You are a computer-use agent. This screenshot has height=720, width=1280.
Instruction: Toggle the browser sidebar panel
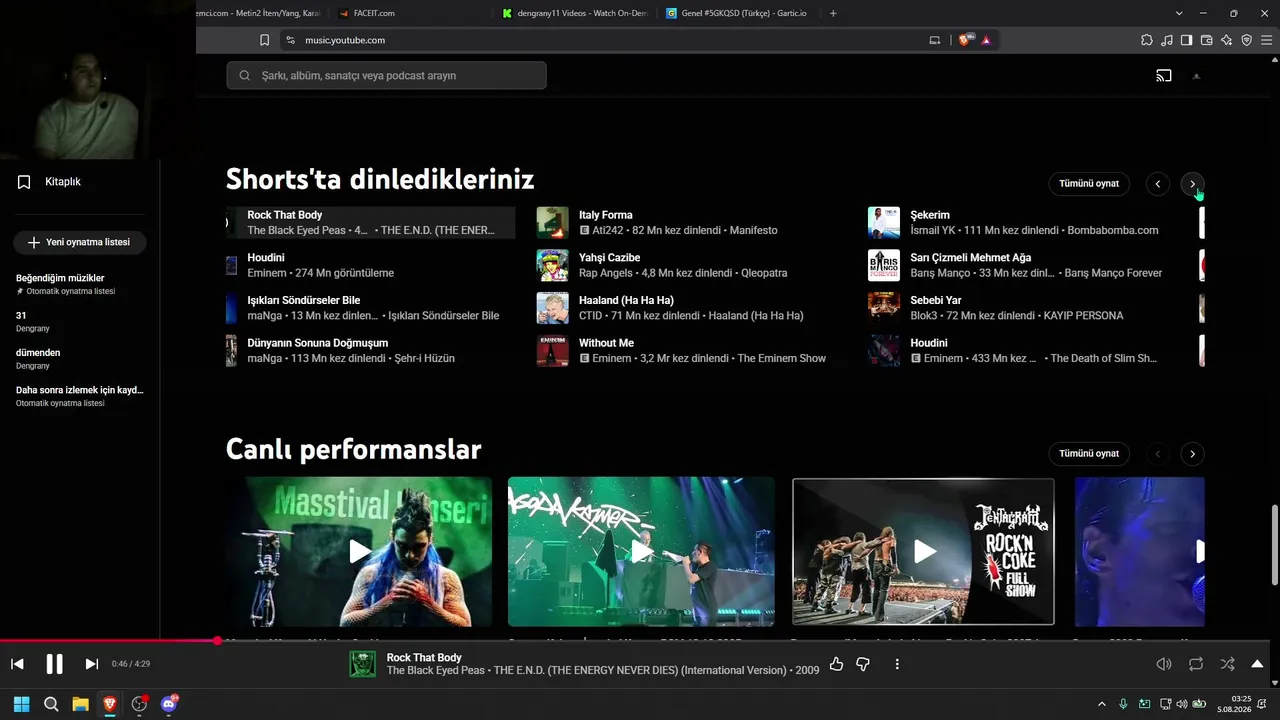point(1186,40)
